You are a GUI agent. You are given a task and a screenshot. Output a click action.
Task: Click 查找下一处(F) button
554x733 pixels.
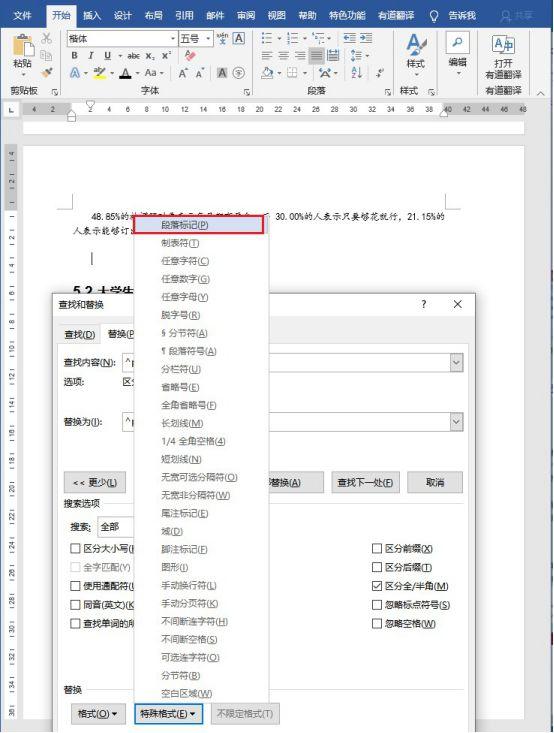366,482
